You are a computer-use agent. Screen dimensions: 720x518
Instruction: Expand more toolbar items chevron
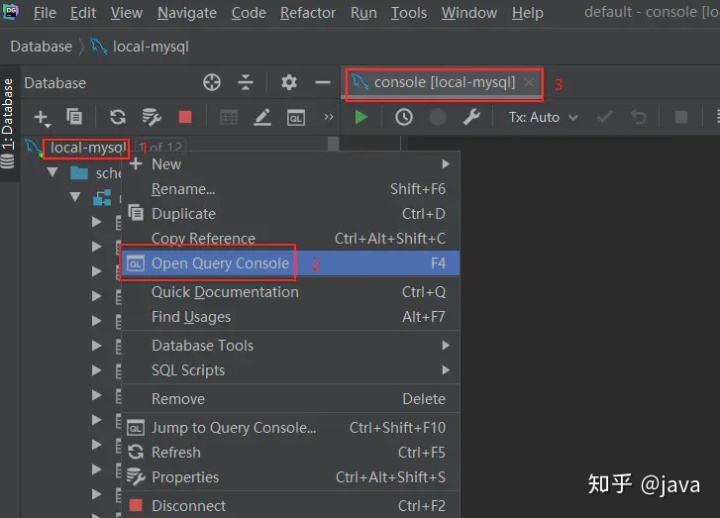click(328, 117)
